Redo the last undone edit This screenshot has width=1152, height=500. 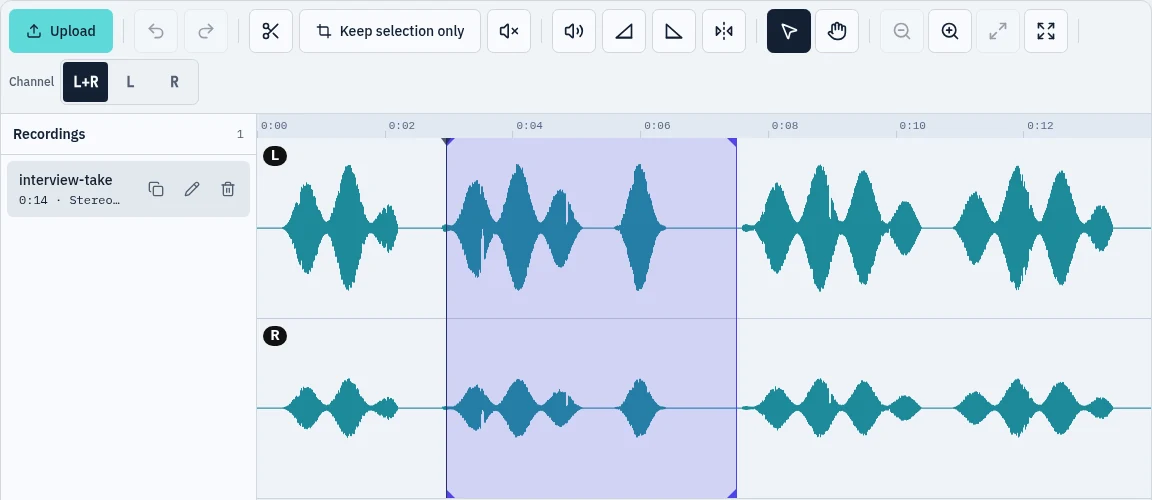click(206, 31)
